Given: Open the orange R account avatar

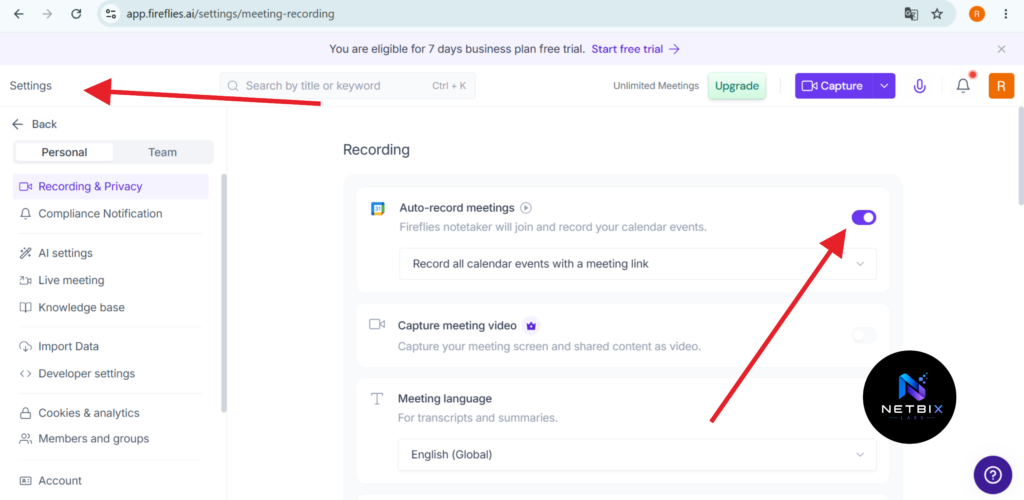Looking at the screenshot, I should point(1001,86).
